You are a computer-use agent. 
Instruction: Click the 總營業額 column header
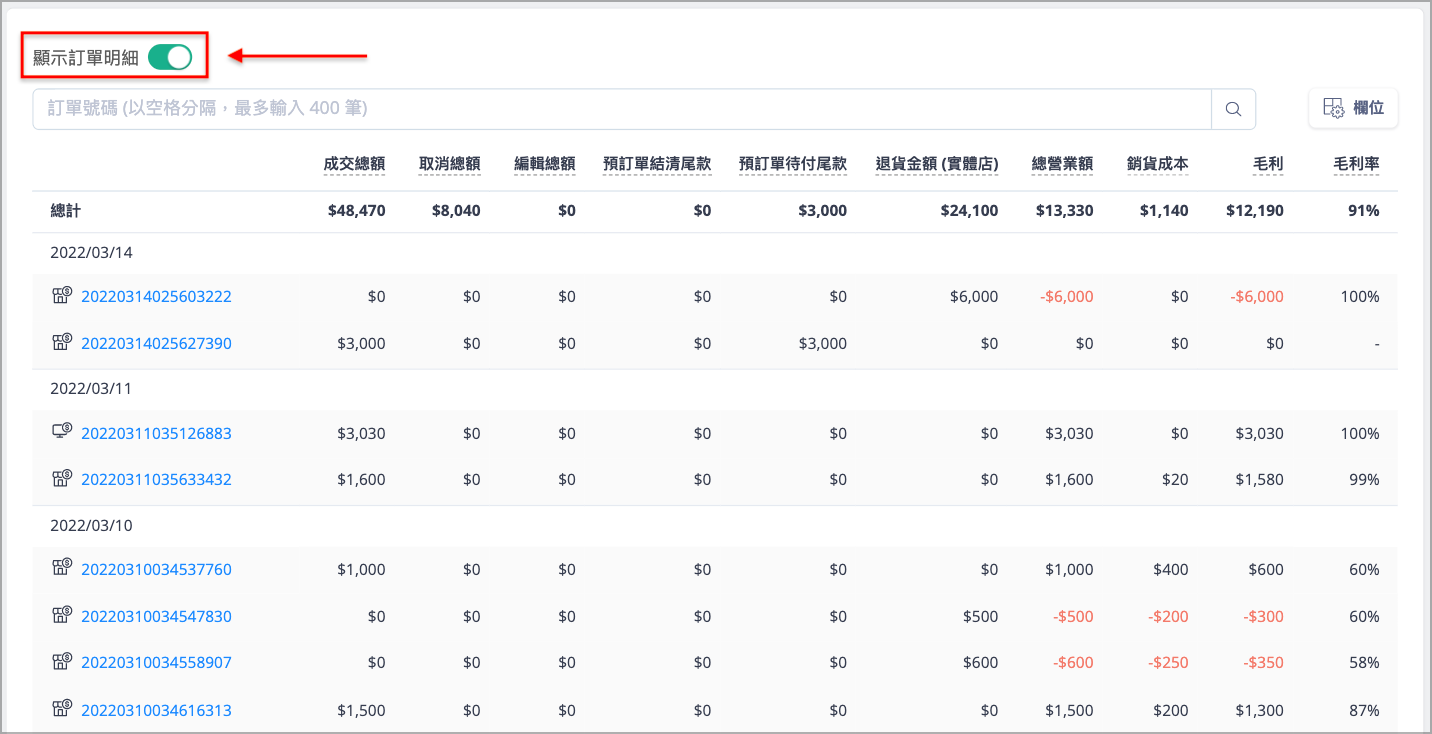click(x=1063, y=164)
